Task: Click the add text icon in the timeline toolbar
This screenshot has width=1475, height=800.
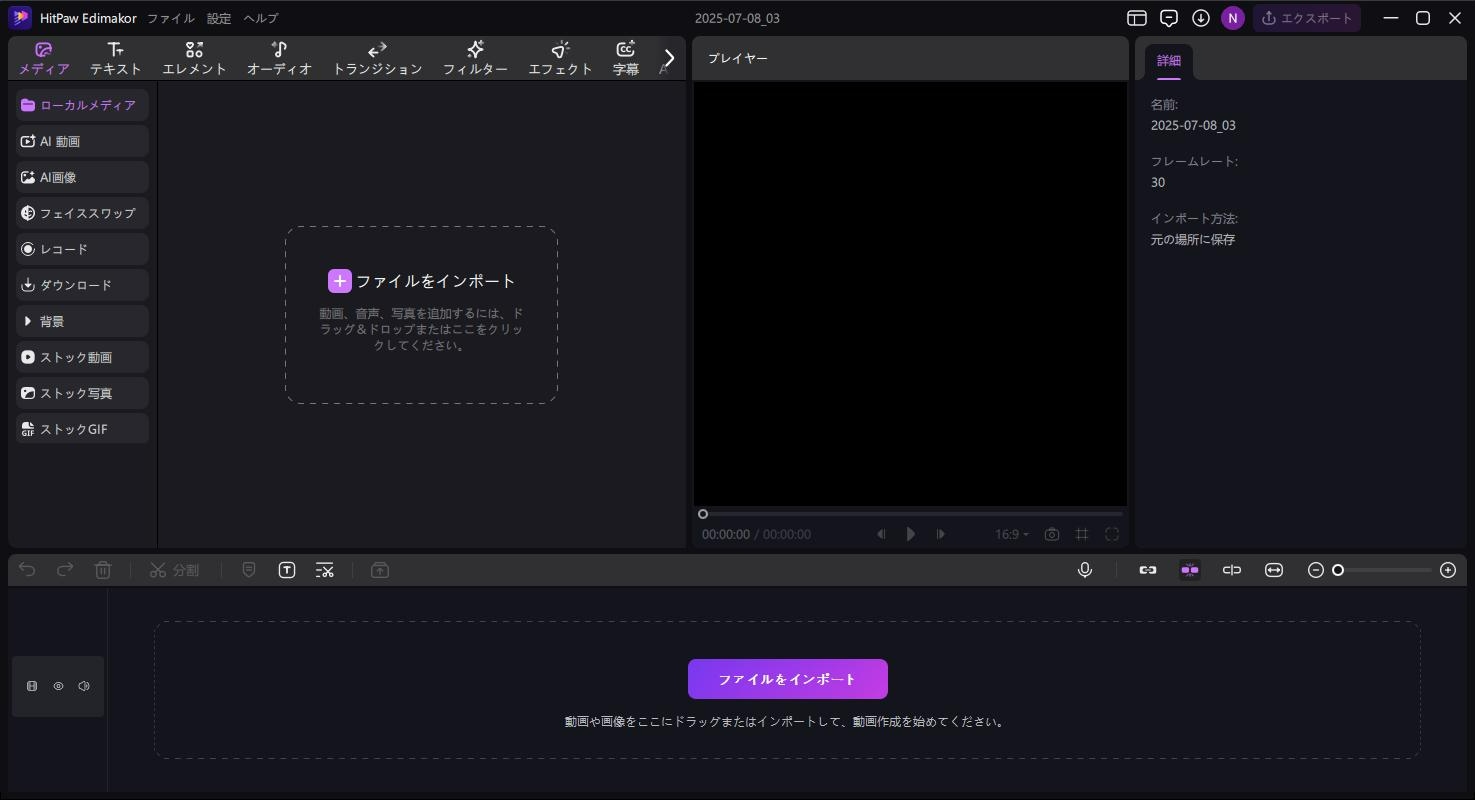Action: [x=287, y=569]
